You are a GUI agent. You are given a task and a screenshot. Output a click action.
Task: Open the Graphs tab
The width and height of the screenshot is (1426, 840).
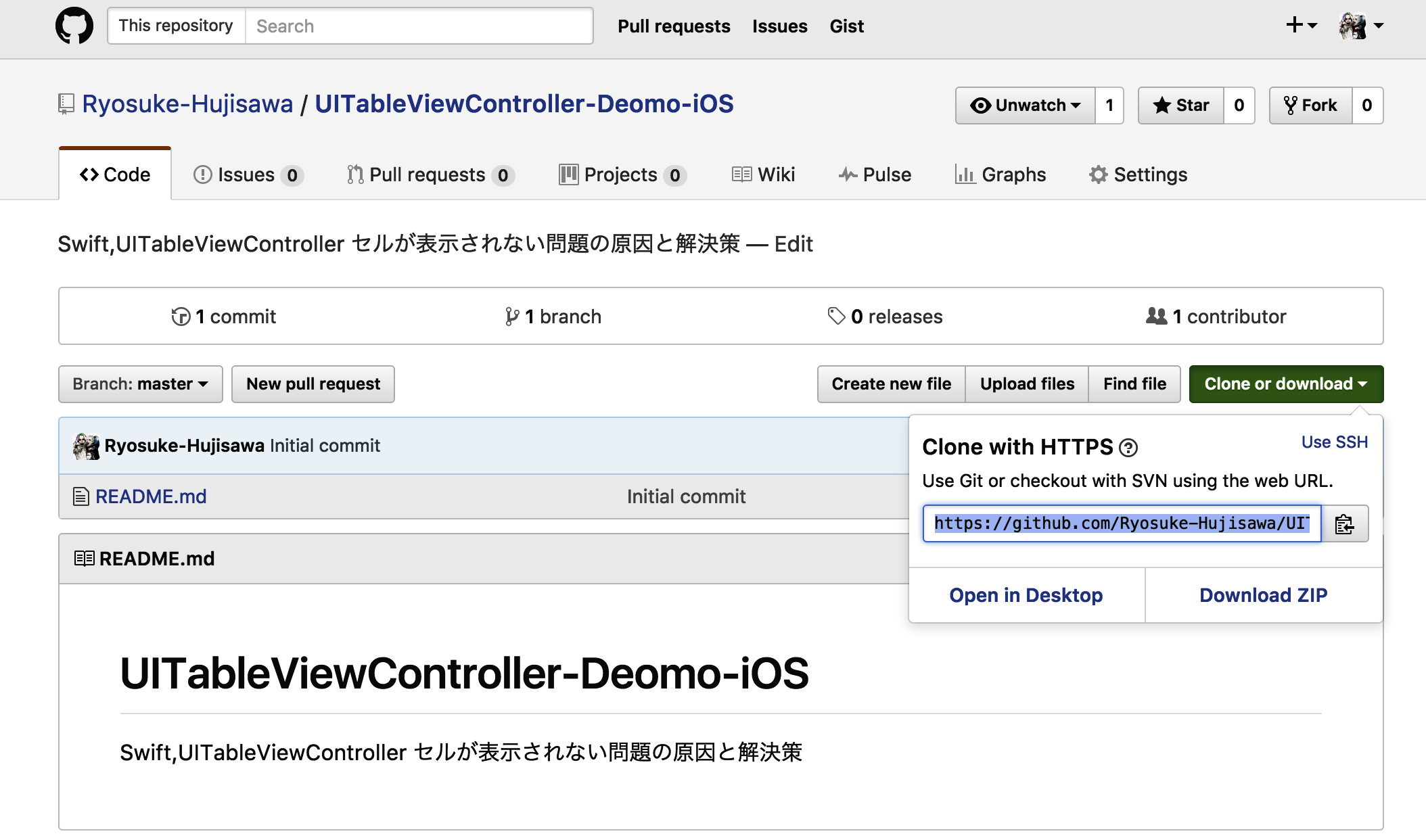tap(1001, 174)
